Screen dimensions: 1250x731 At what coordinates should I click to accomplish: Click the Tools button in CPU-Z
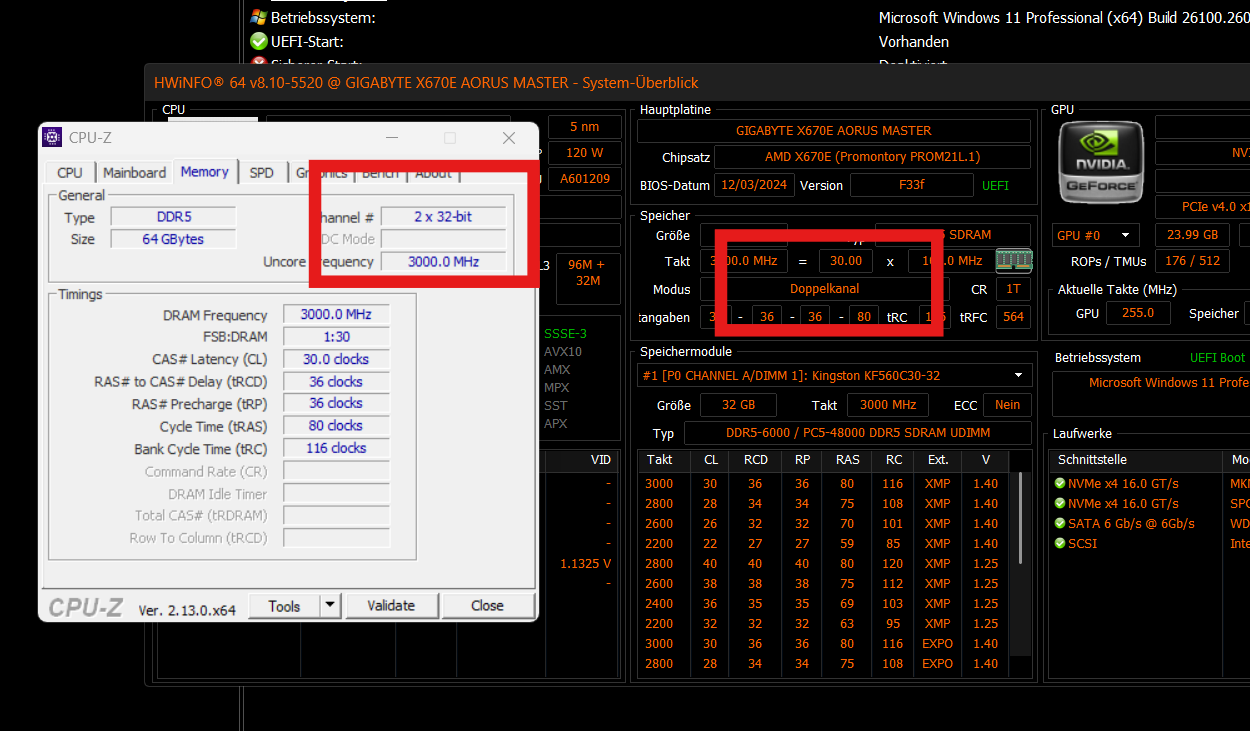284,606
